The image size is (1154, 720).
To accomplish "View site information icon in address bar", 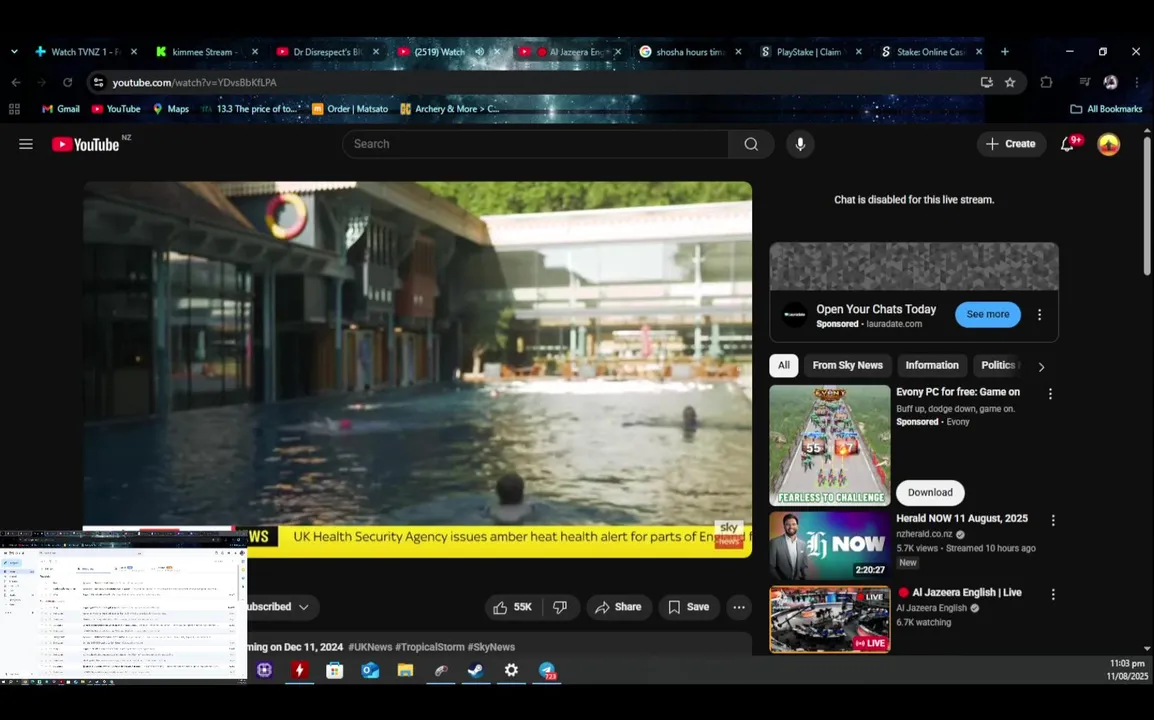I will point(99,82).
